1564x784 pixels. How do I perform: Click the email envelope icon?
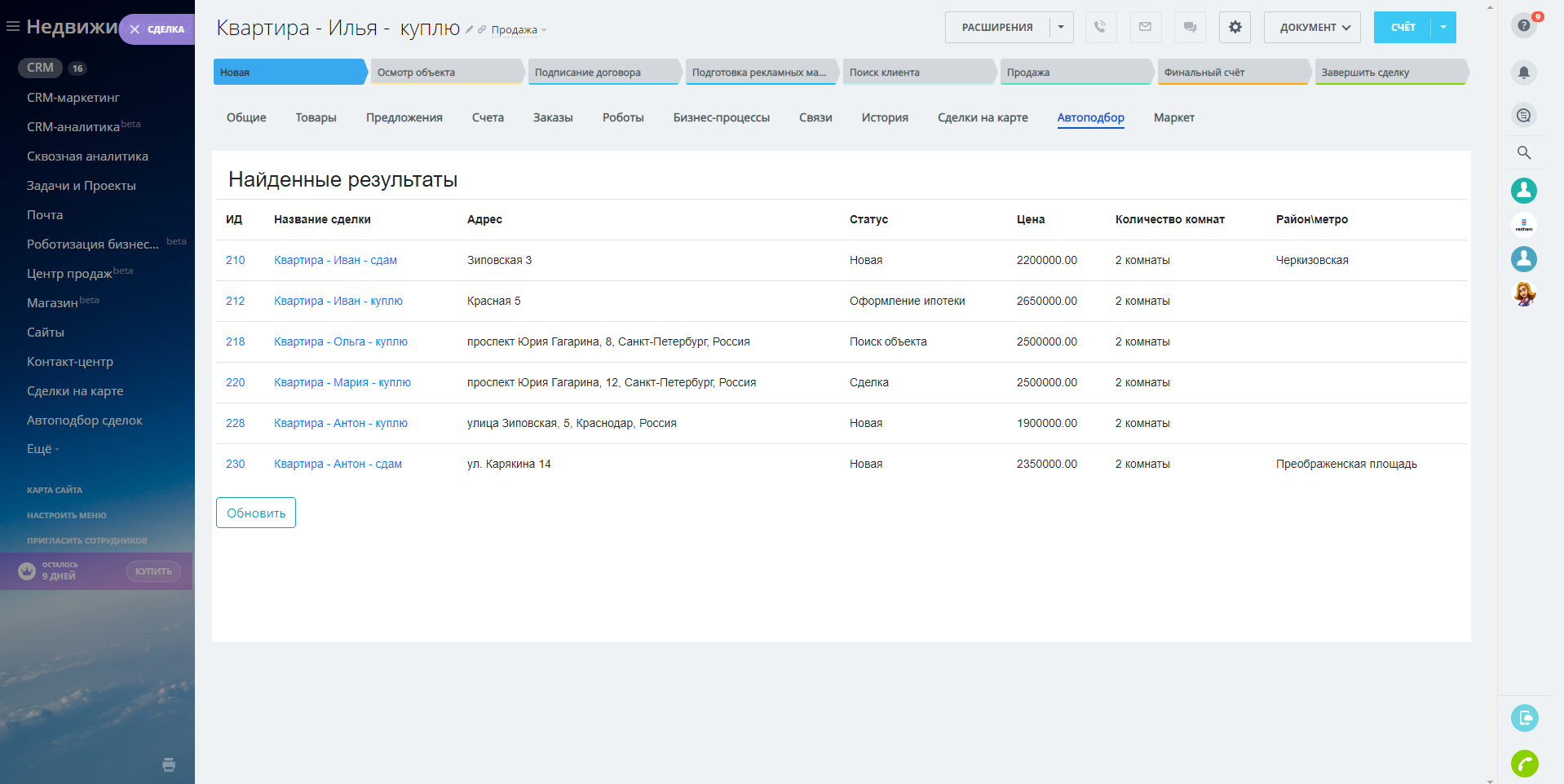tap(1145, 27)
